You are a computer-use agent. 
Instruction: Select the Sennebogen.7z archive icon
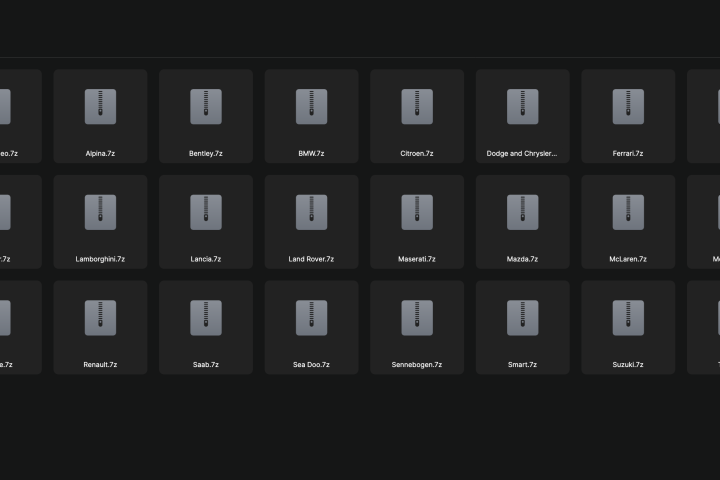[417, 318]
